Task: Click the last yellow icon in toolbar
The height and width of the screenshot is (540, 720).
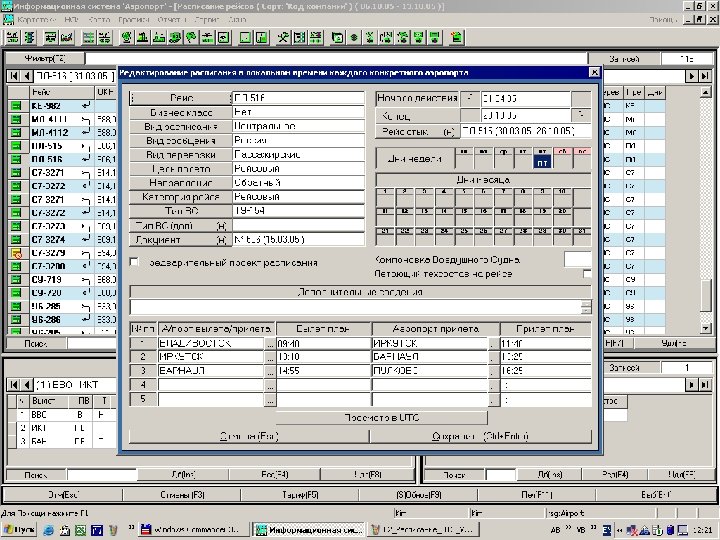Action: coord(456,38)
